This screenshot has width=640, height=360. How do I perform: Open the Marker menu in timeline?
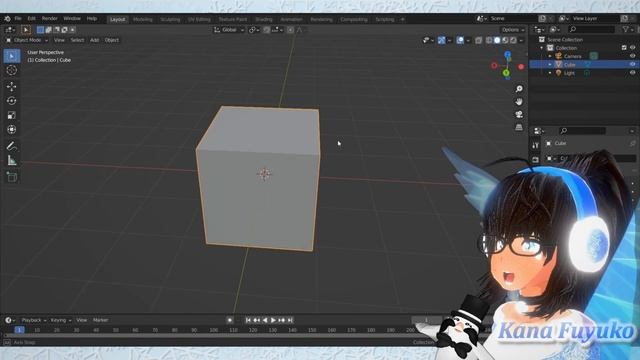click(100, 320)
